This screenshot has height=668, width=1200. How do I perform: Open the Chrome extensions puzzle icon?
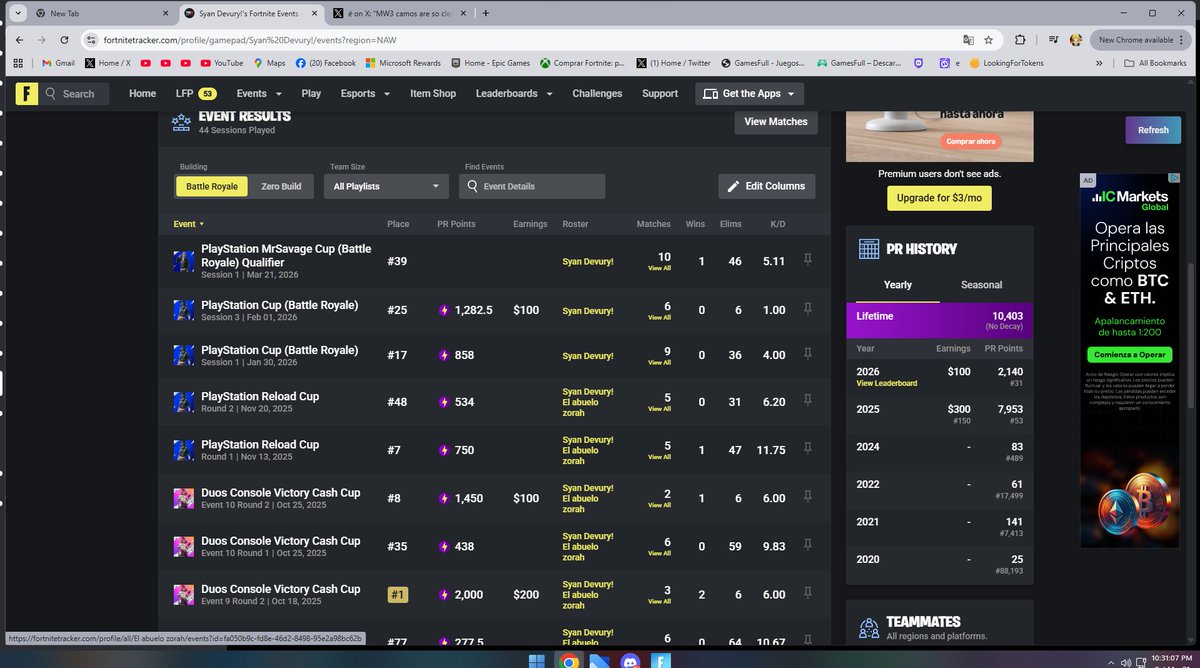pos(1020,40)
